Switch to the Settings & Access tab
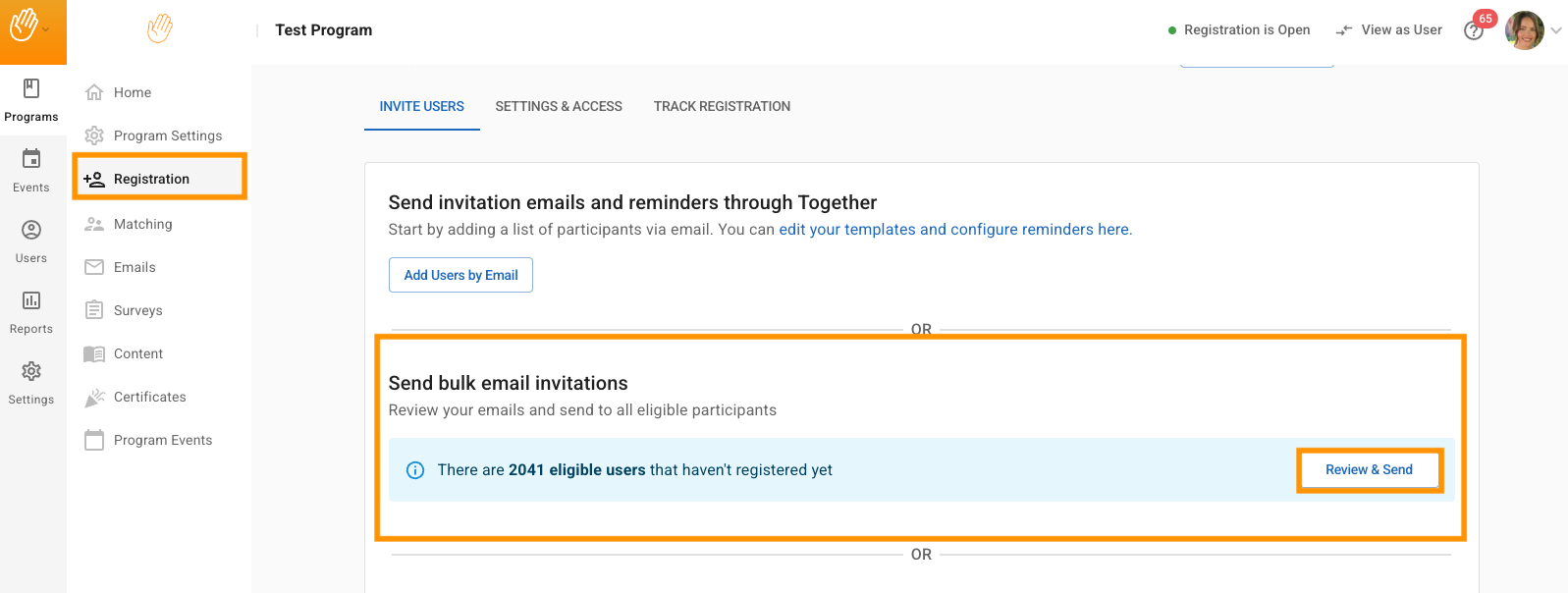The width and height of the screenshot is (1568, 593). coord(559,106)
